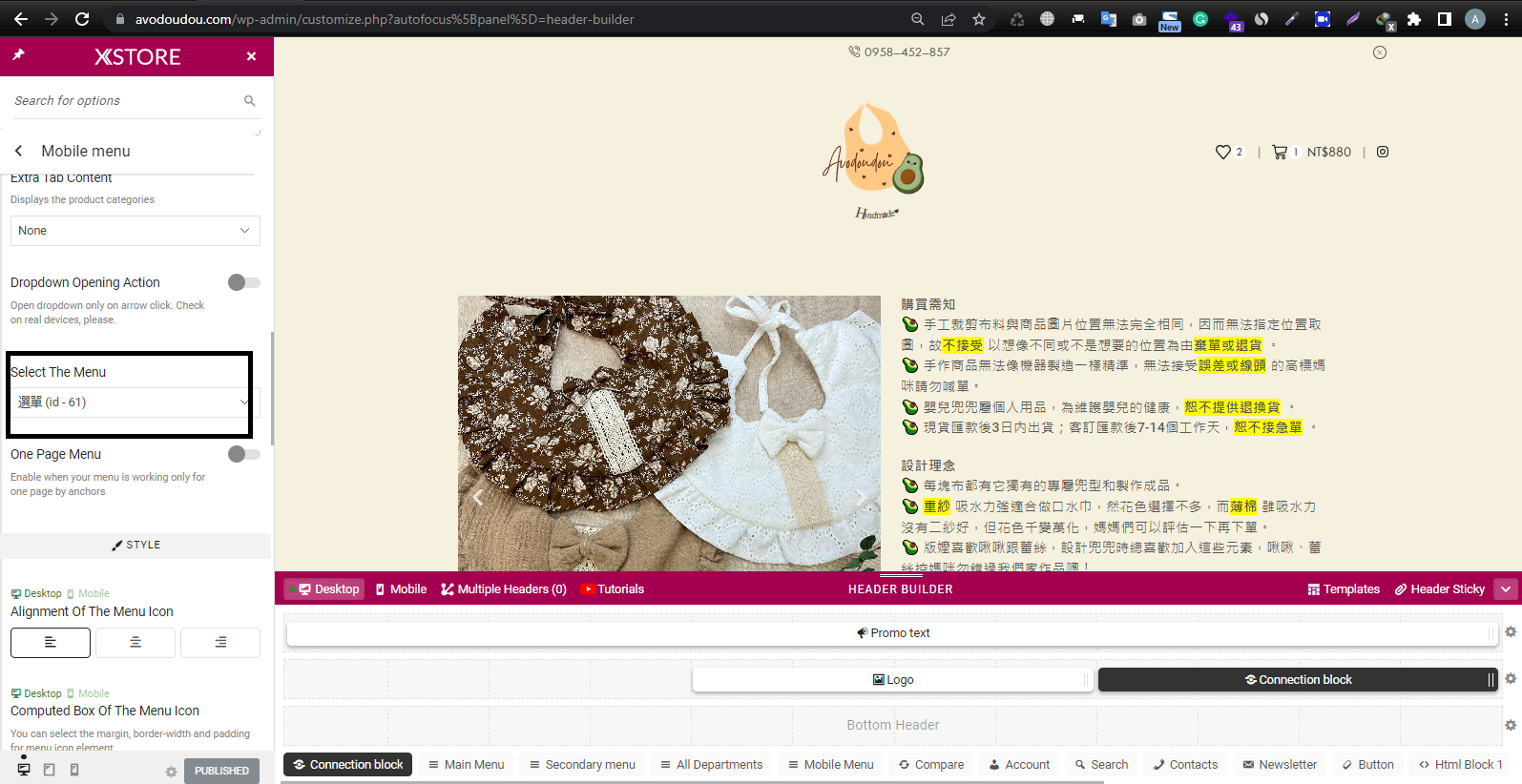Click the PUBLISHED button

coord(221,771)
